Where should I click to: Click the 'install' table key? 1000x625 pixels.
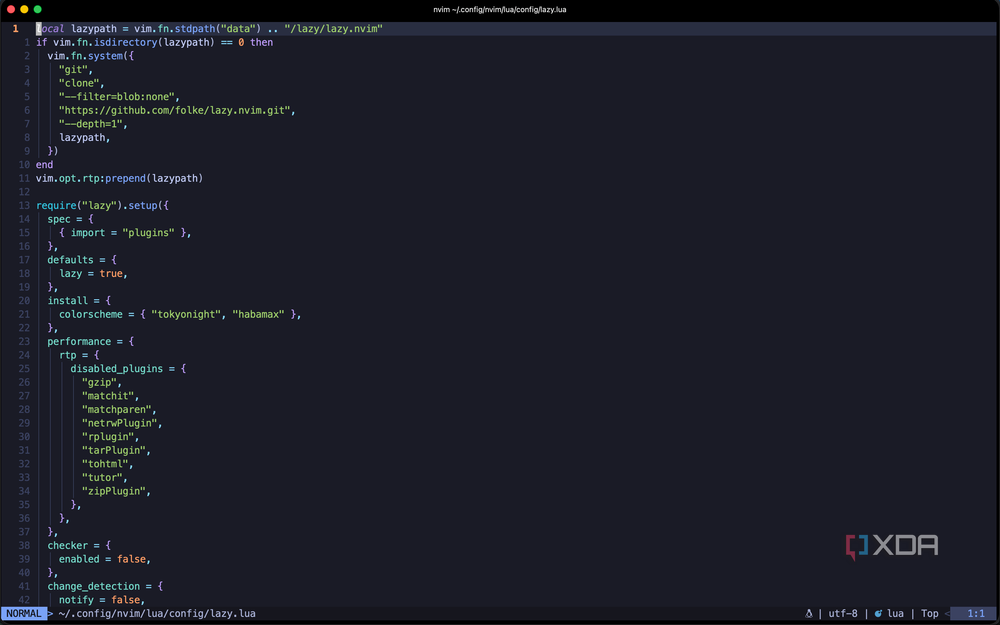[x=68, y=300]
